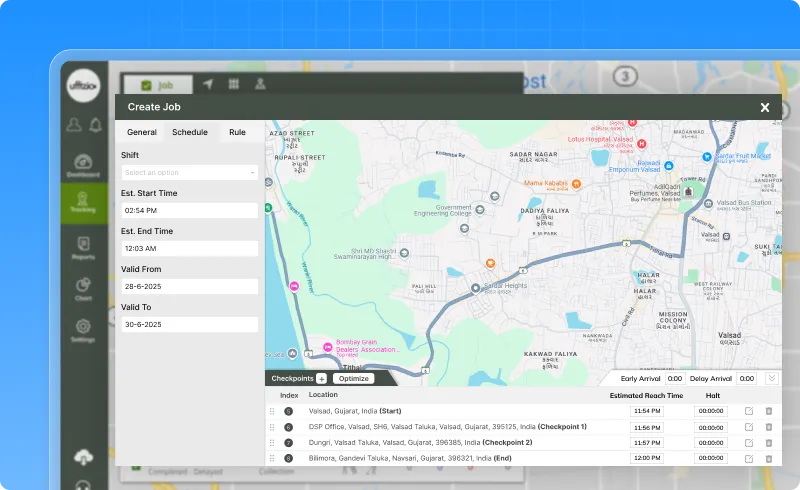Image resolution: width=800 pixels, height=490 pixels.
Task: Open the Chart section in sidebar
Action: [83, 289]
